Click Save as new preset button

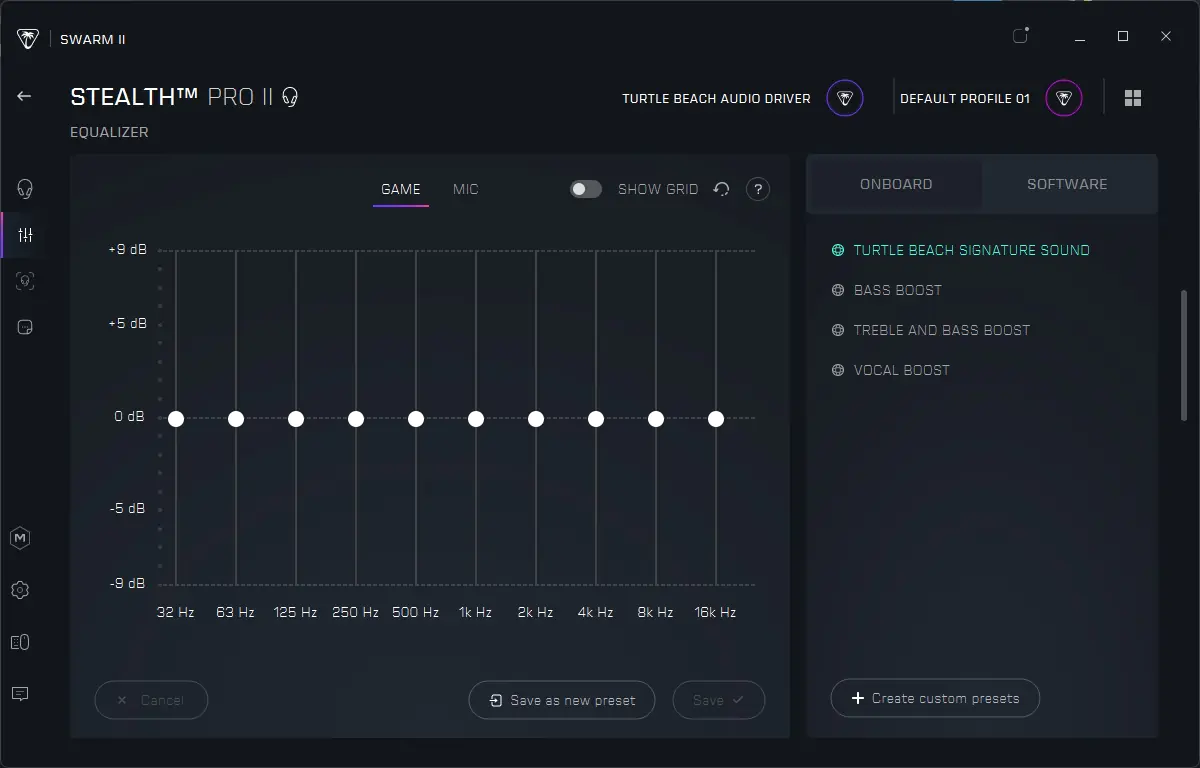[562, 700]
